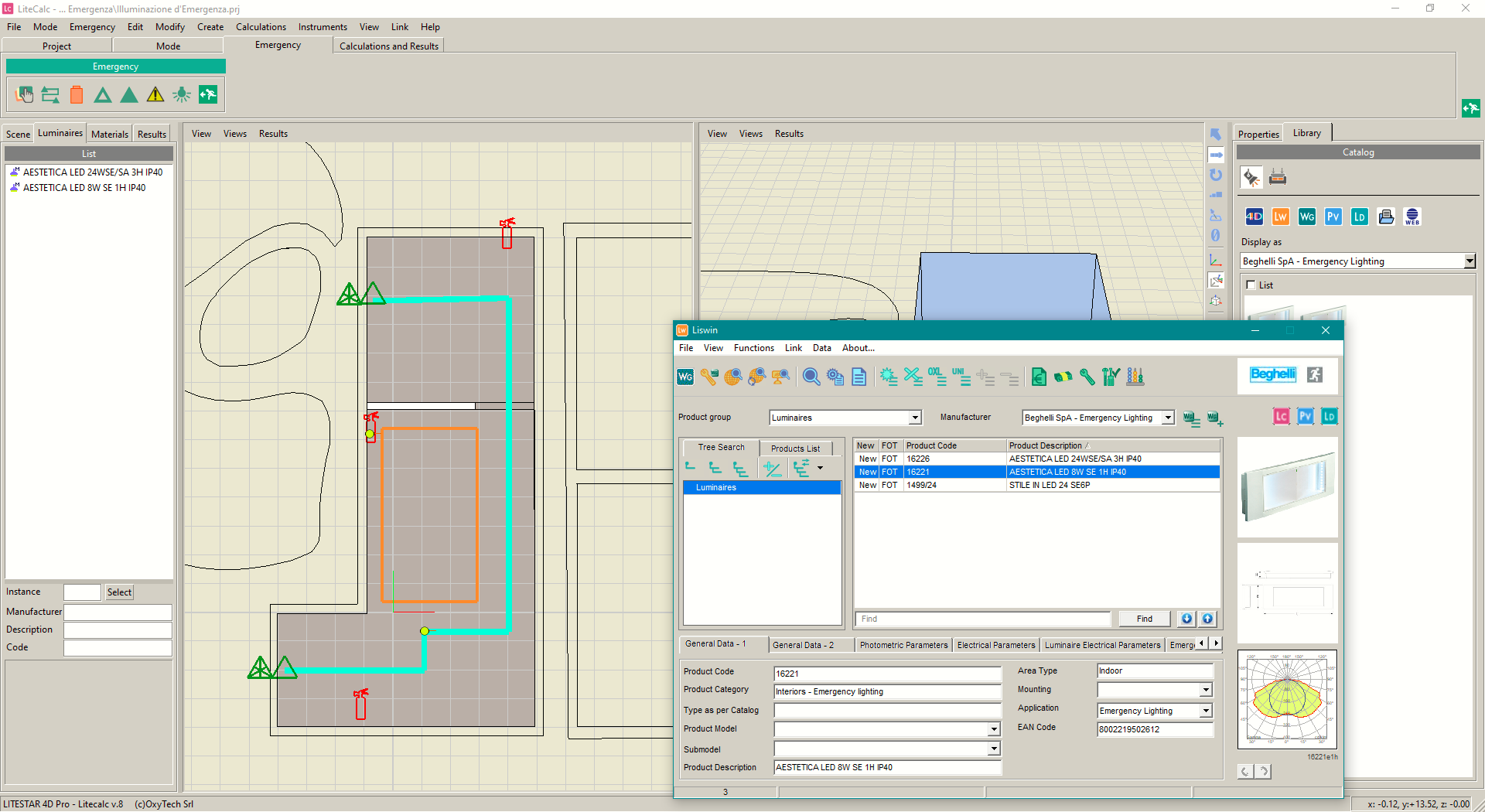1485x812 pixels.
Task: Expand the tree options dropdown arrow
Action: coord(820,468)
